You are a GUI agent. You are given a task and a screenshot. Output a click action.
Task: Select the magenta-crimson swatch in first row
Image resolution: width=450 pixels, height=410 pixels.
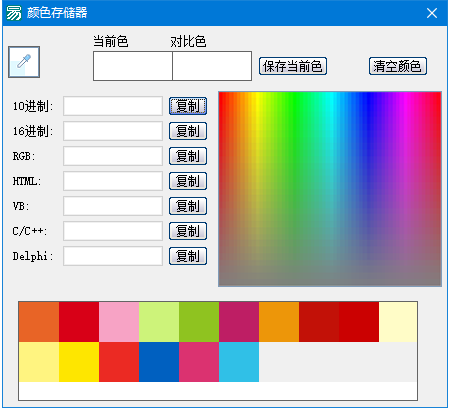[x=239, y=322]
